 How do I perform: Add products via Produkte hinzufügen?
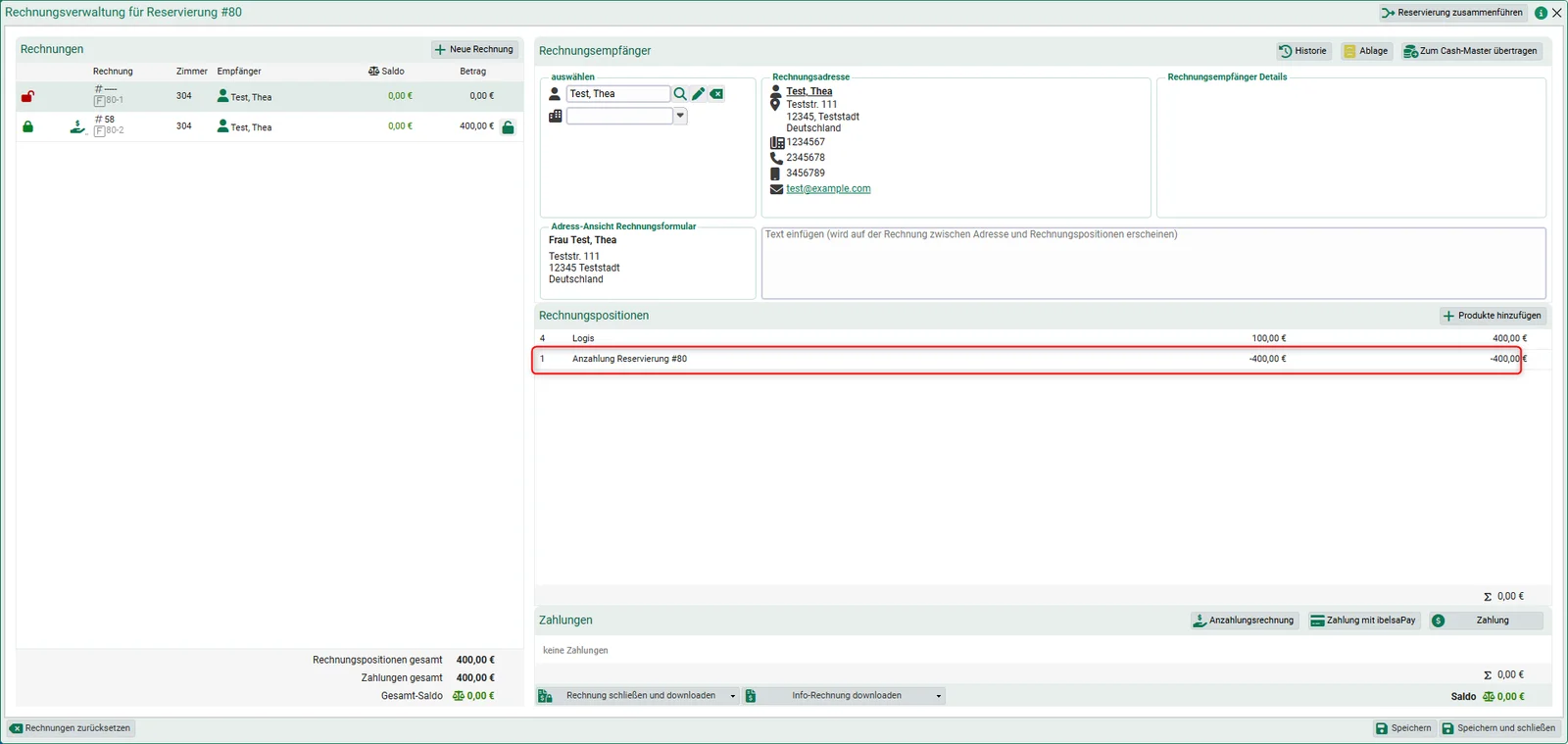pyautogui.click(x=1493, y=316)
